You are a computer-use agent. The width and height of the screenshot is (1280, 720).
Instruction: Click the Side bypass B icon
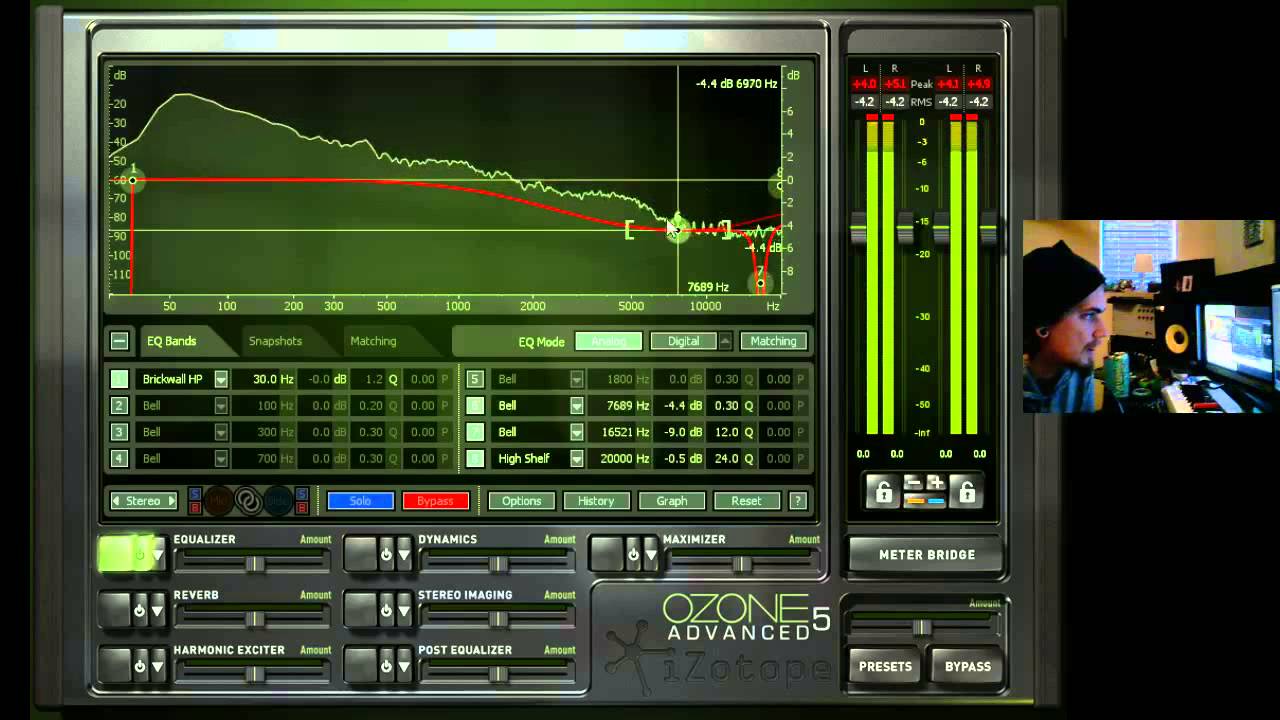tap(301, 507)
